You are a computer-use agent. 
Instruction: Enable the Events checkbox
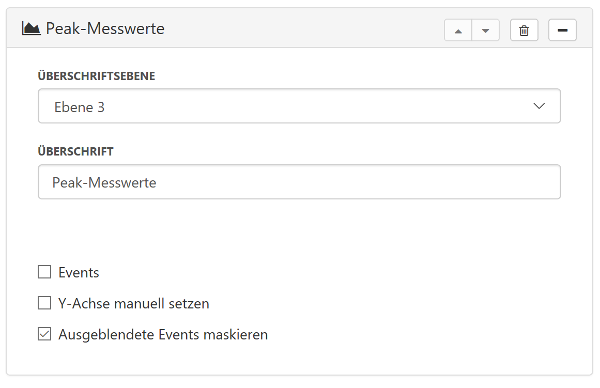tap(44, 272)
